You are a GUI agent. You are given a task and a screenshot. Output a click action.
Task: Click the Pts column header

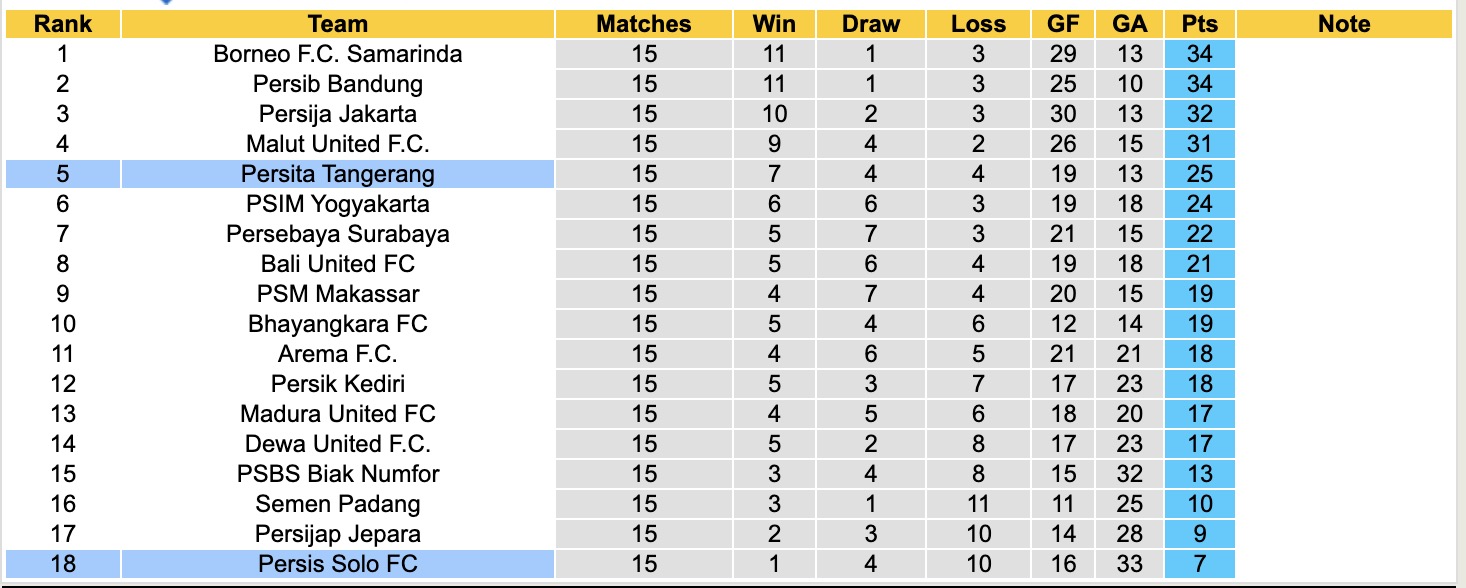tap(1199, 24)
